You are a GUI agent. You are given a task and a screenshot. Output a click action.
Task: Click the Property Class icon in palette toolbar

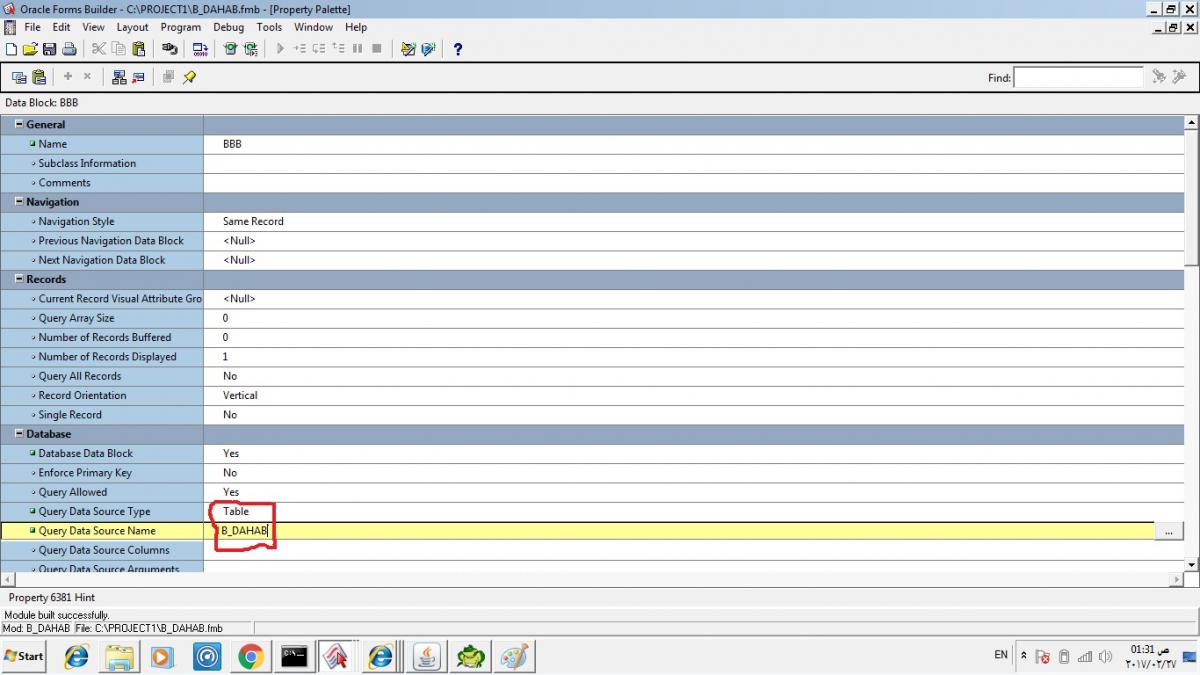pyautogui.click(x=119, y=77)
